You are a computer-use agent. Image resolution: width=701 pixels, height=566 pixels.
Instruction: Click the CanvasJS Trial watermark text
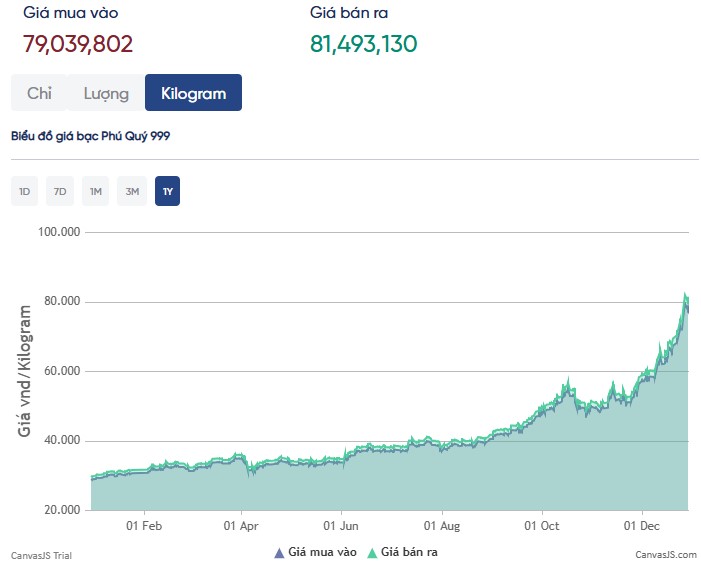click(x=41, y=555)
